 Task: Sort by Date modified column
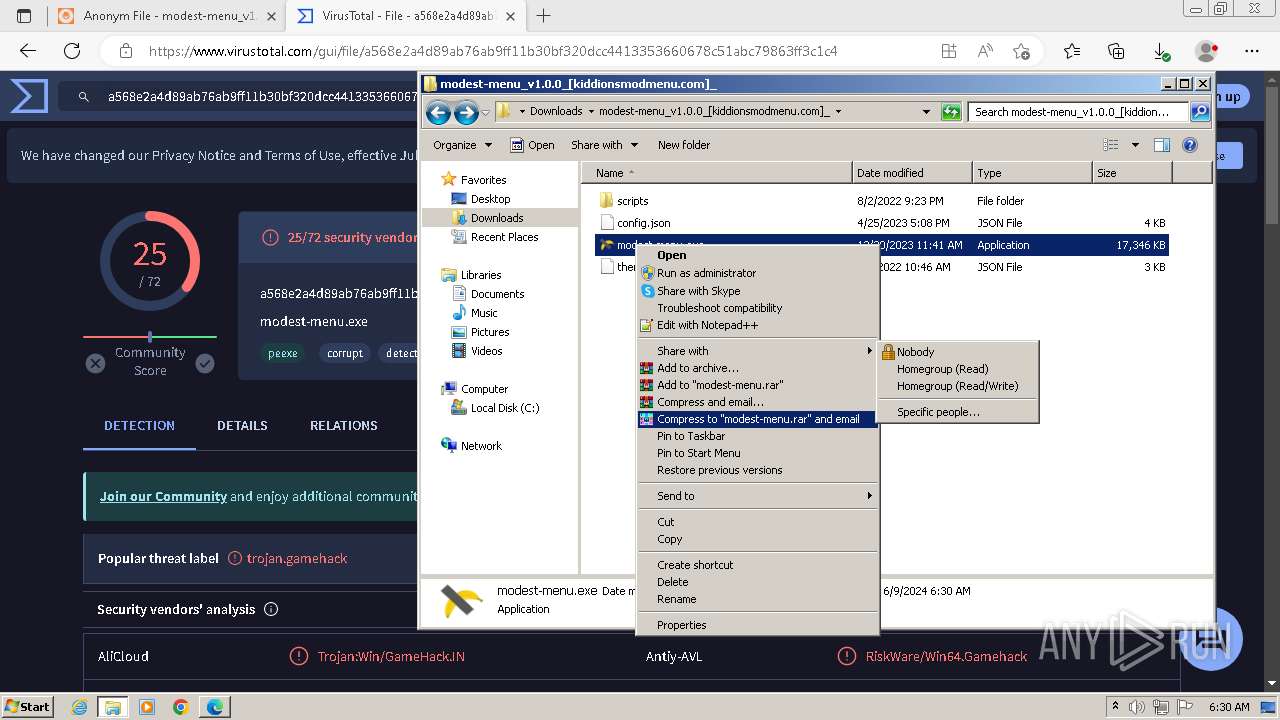point(912,173)
